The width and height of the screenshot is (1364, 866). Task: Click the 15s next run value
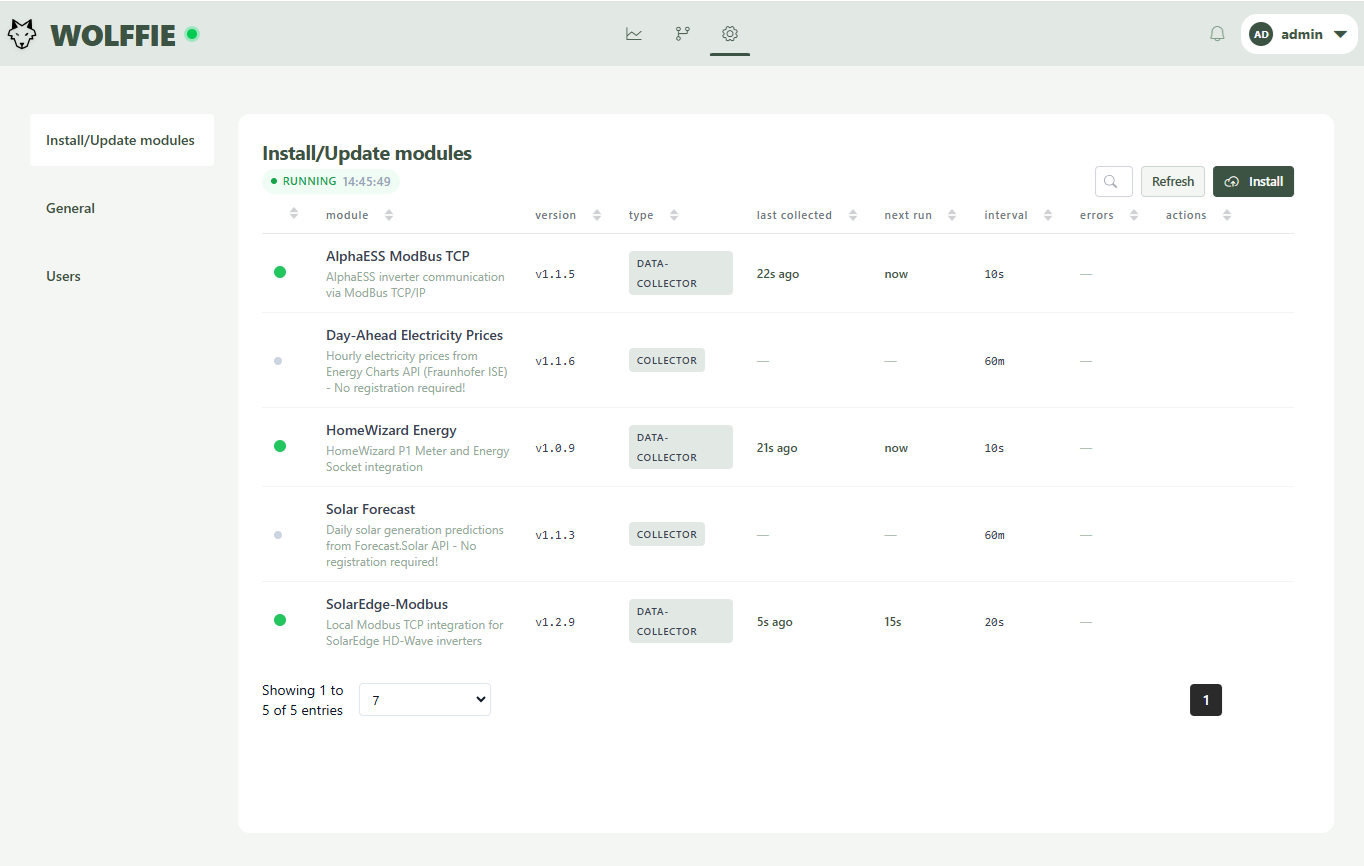coord(893,622)
